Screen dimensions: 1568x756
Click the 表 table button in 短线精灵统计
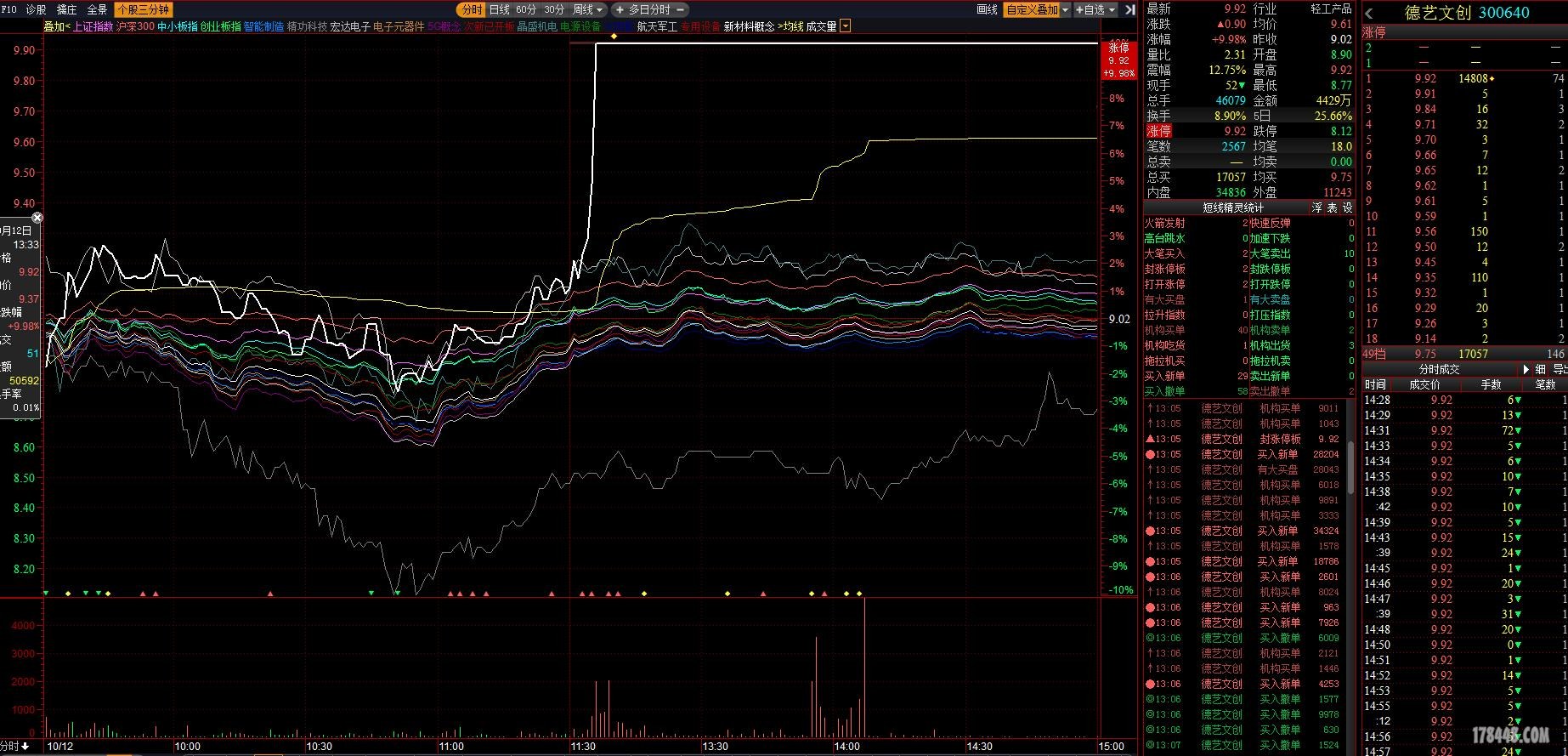click(1332, 207)
